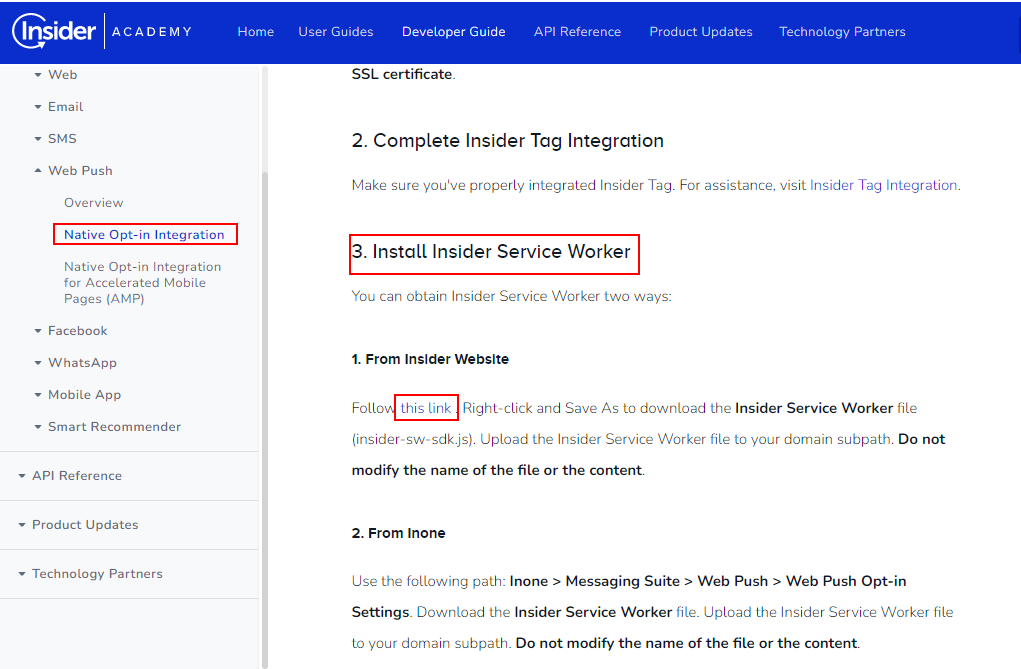Go to Developer Guide top tab

coord(453,32)
